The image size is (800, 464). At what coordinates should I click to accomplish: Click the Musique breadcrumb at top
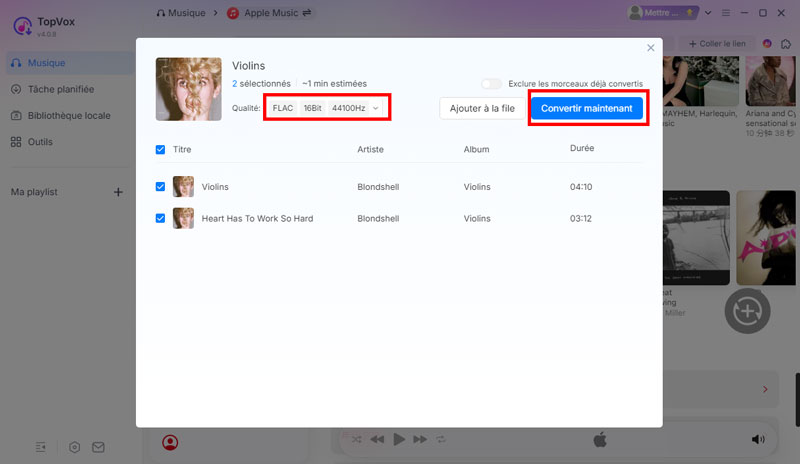[x=181, y=13]
